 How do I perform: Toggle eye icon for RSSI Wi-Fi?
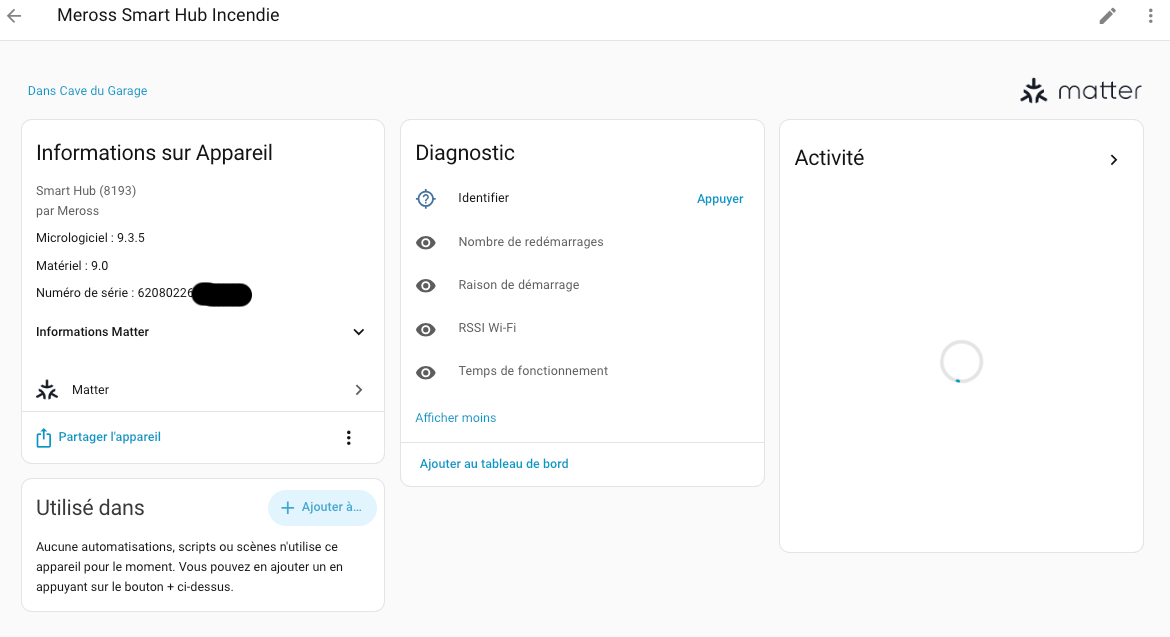coord(425,330)
